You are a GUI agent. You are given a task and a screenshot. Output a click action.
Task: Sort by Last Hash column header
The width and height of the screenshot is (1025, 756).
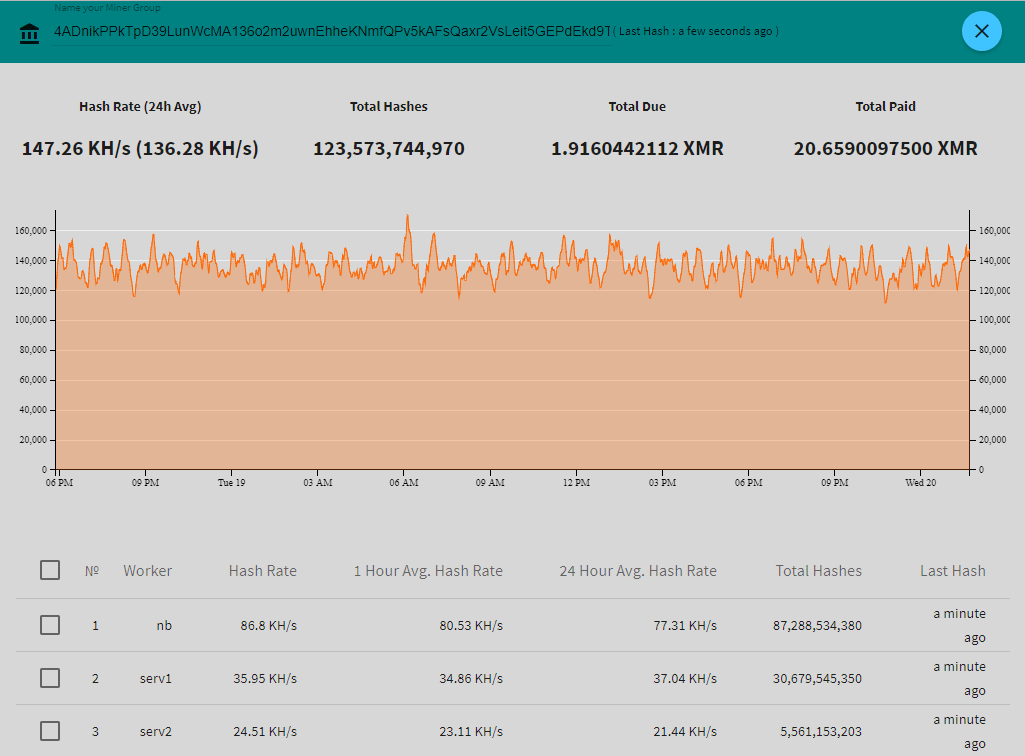[x=952, y=571]
